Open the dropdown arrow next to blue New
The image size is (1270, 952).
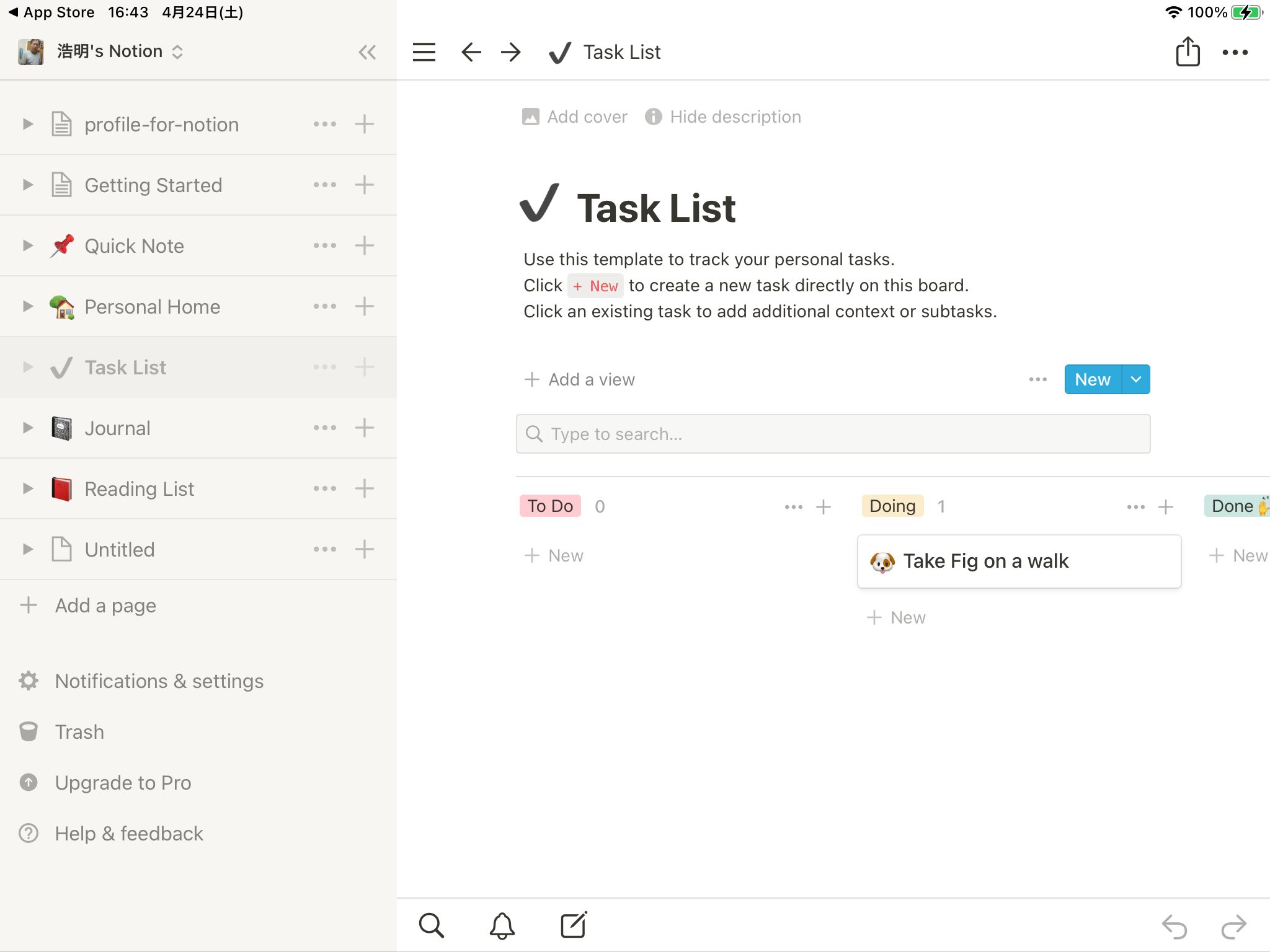point(1136,379)
